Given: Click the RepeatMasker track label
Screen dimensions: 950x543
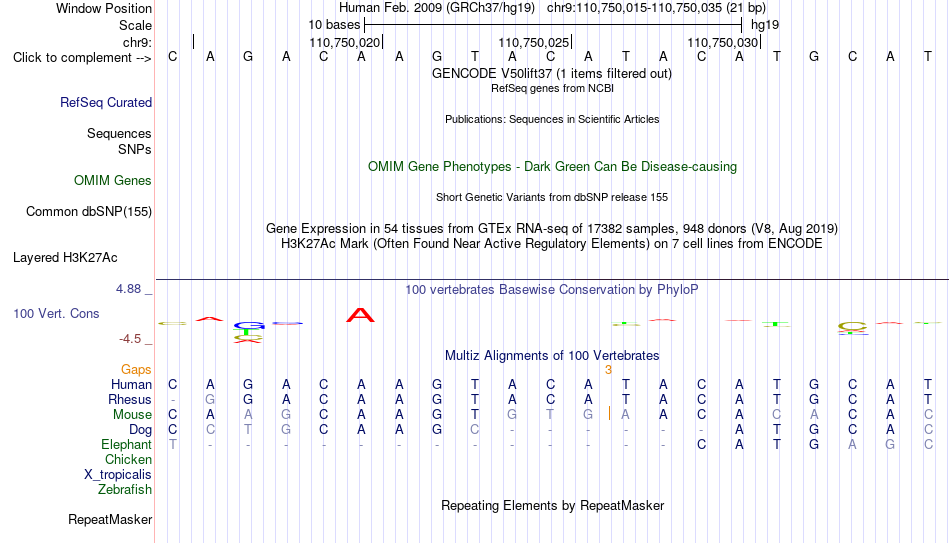Looking at the screenshot, I should coord(110,519).
